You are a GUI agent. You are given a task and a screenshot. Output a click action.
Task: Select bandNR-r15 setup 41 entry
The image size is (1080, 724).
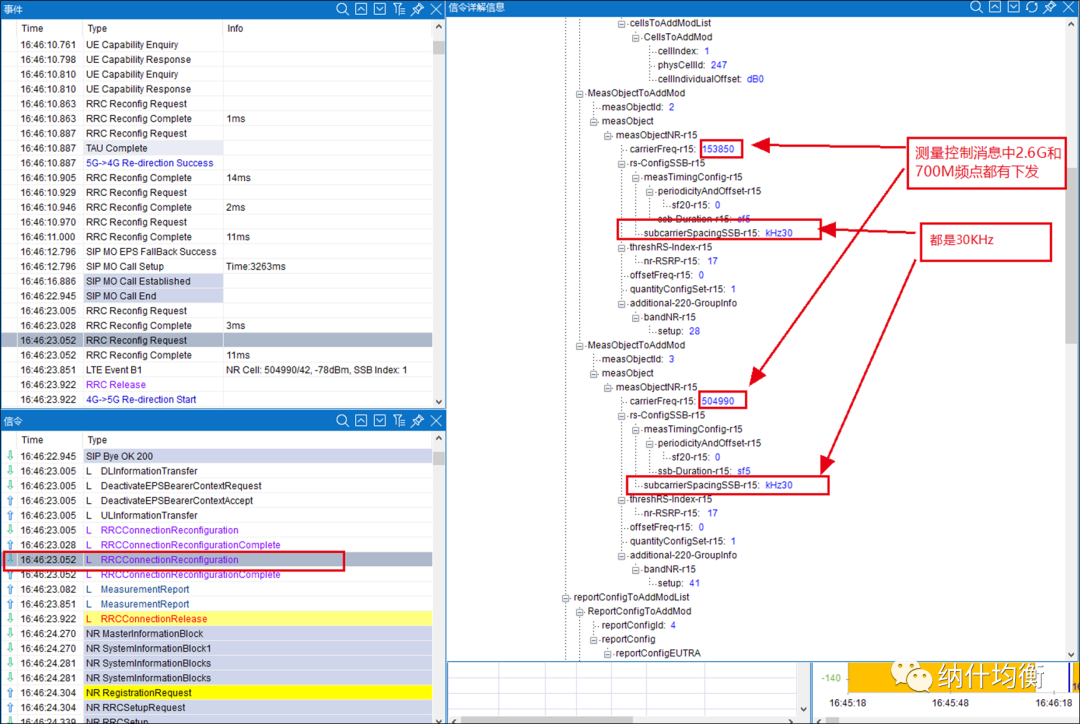coord(678,583)
